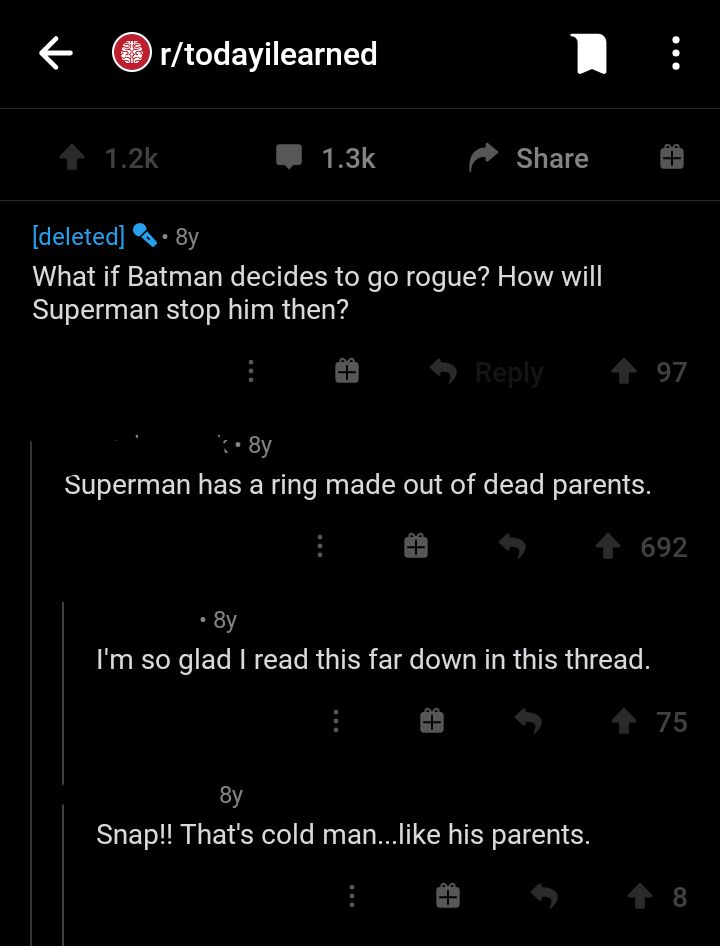
Task: Tap the back arrow icon
Action: tap(57, 53)
